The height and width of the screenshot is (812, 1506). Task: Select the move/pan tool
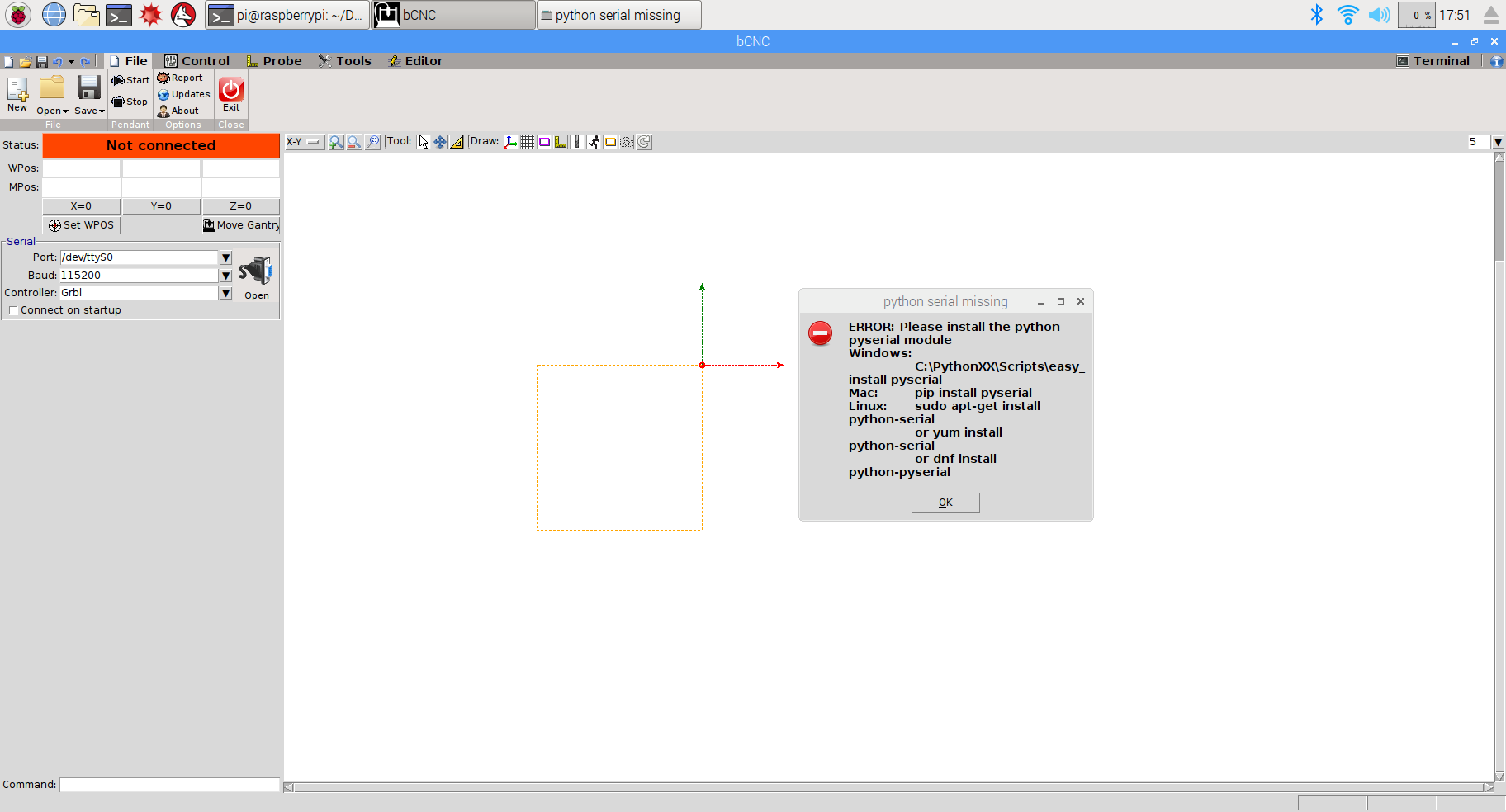[440, 142]
